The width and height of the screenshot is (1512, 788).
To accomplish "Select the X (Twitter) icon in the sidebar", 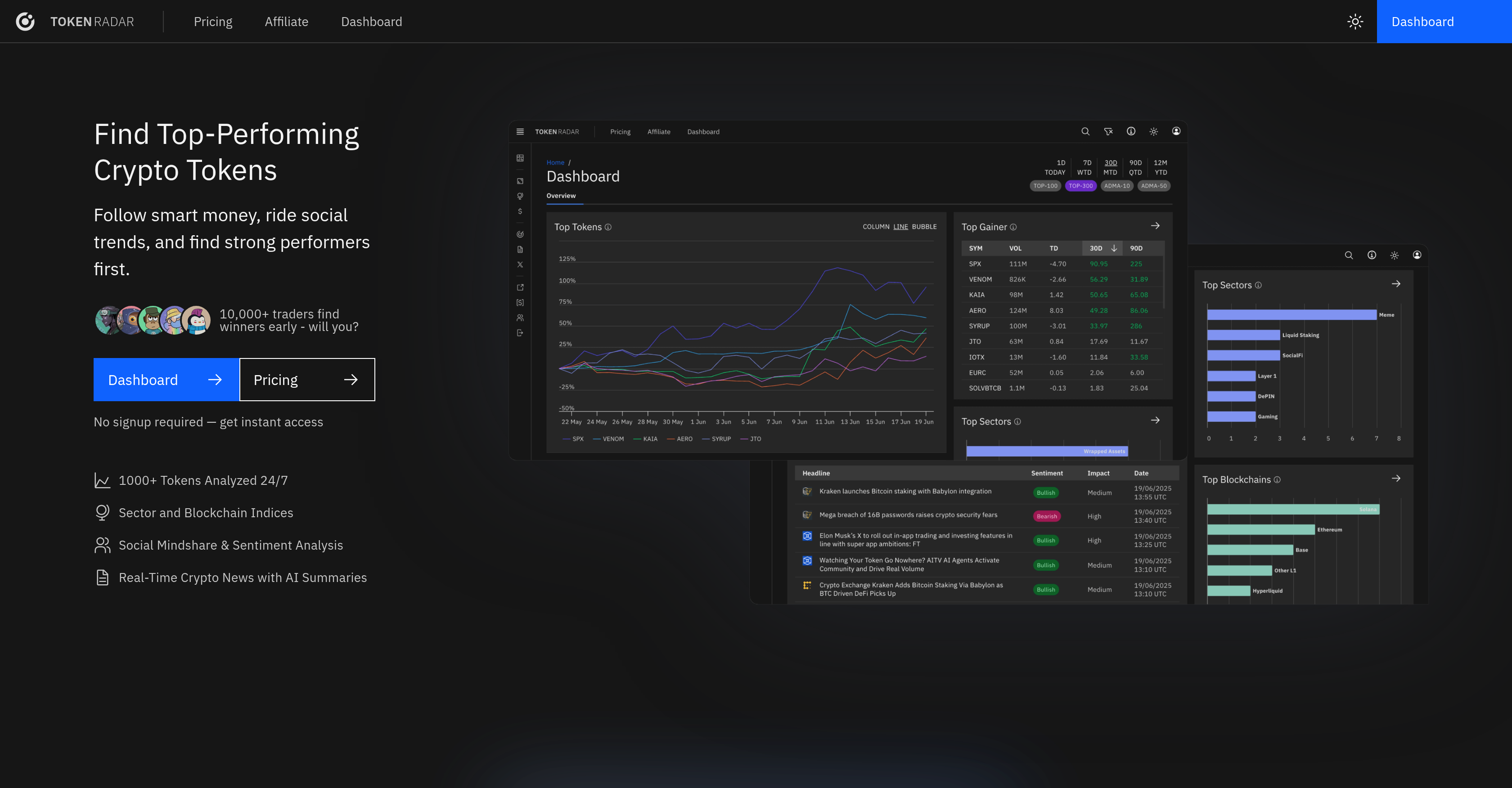I will click(x=520, y=264).
